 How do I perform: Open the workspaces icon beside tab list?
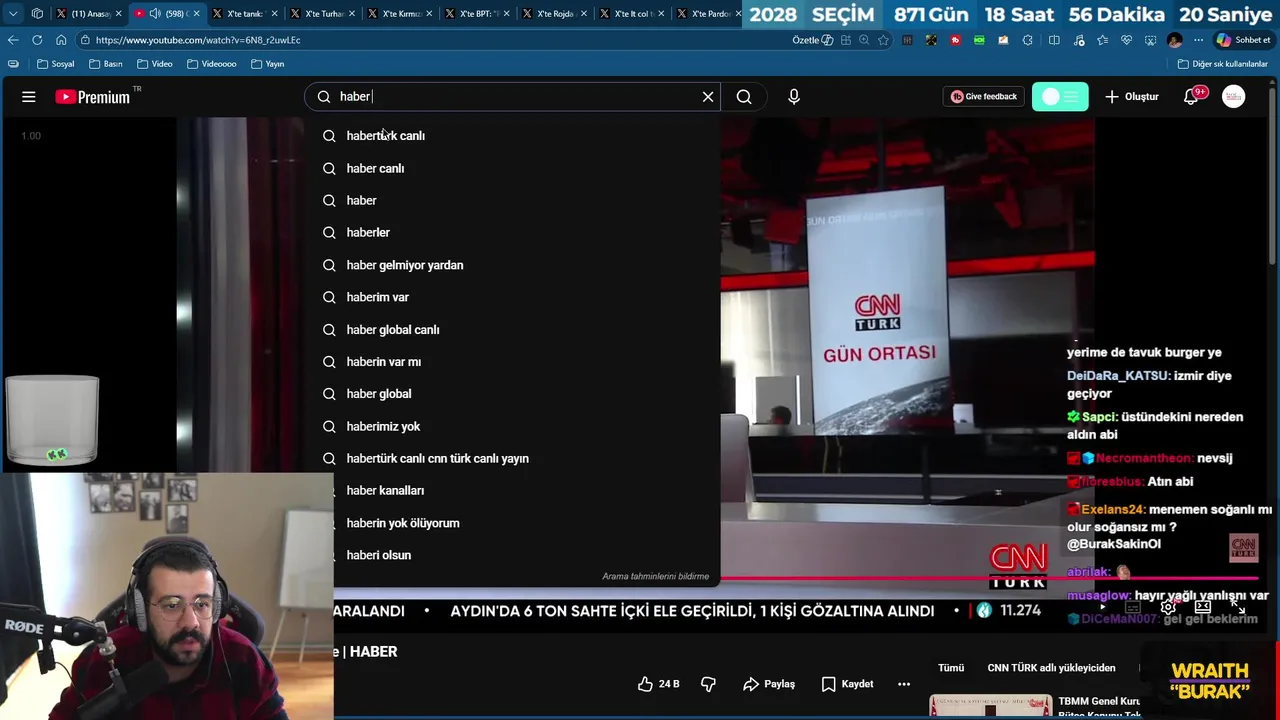point(37,14)
